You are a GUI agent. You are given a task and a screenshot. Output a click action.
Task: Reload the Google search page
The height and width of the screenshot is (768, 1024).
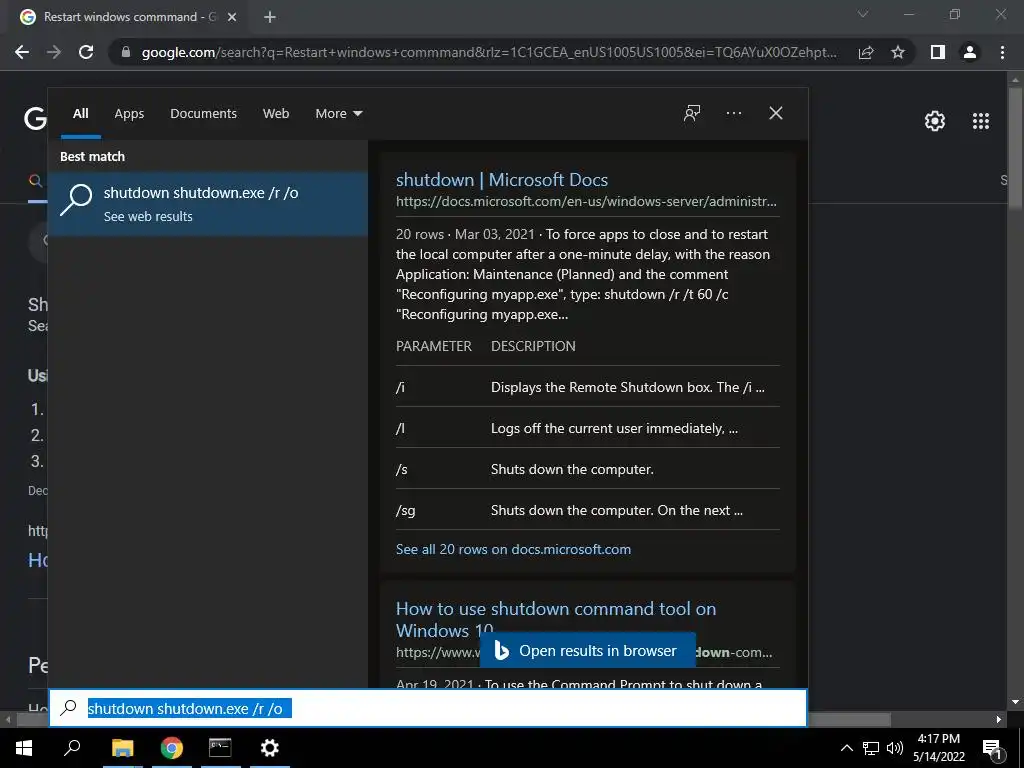tap(86, 52)
